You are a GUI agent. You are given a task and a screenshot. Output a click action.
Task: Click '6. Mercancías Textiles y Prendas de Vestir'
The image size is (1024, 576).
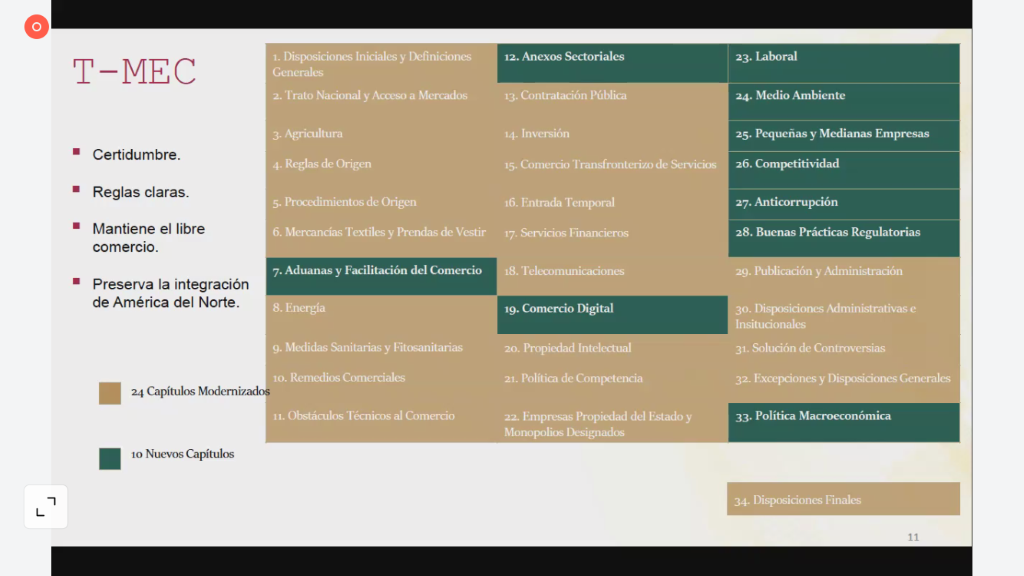[x=381, y=238]
